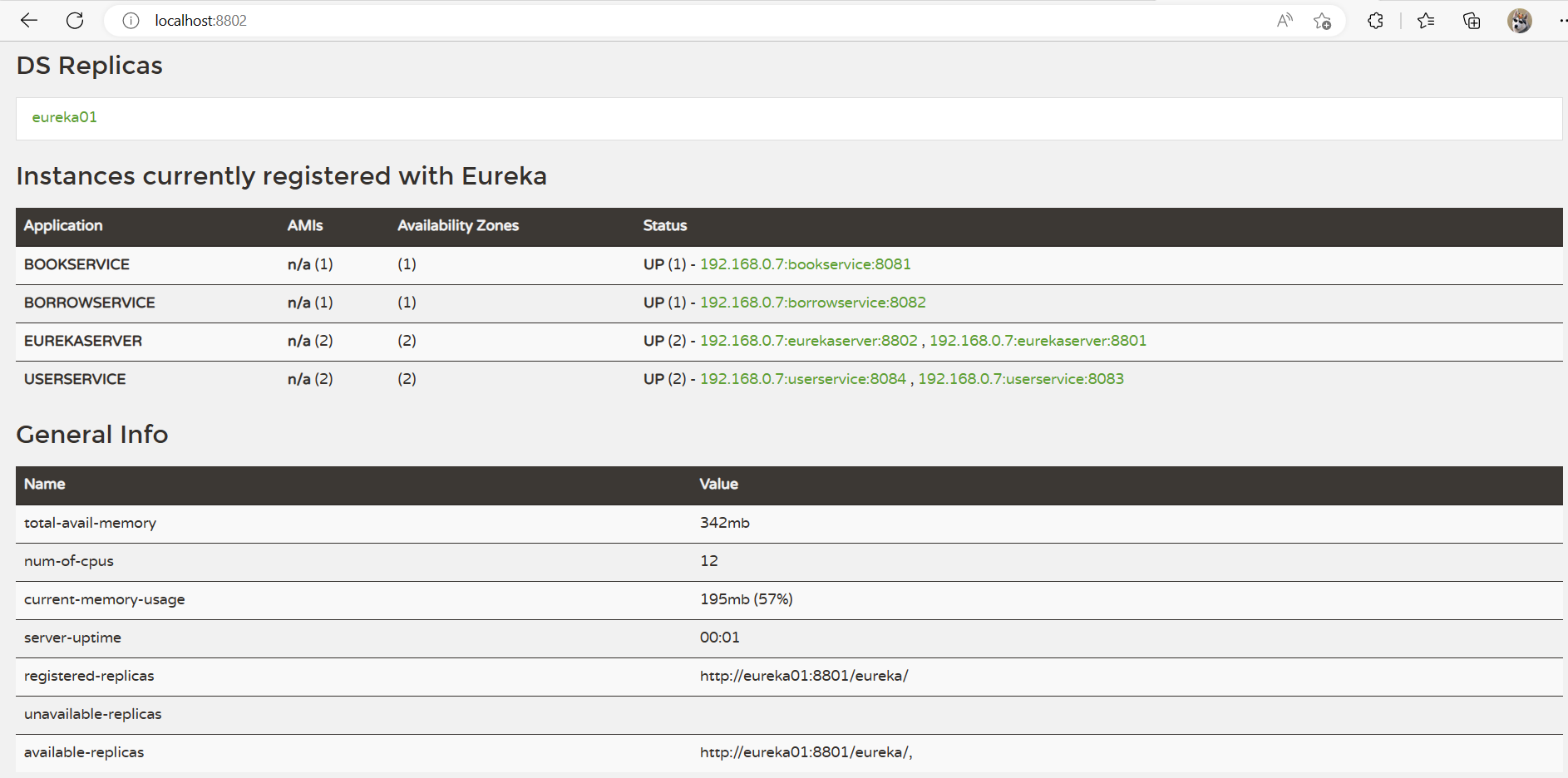Open the Collections panel
Image resolution: width=1568 pixels, height=778 pixels.
coord(1472,21)
